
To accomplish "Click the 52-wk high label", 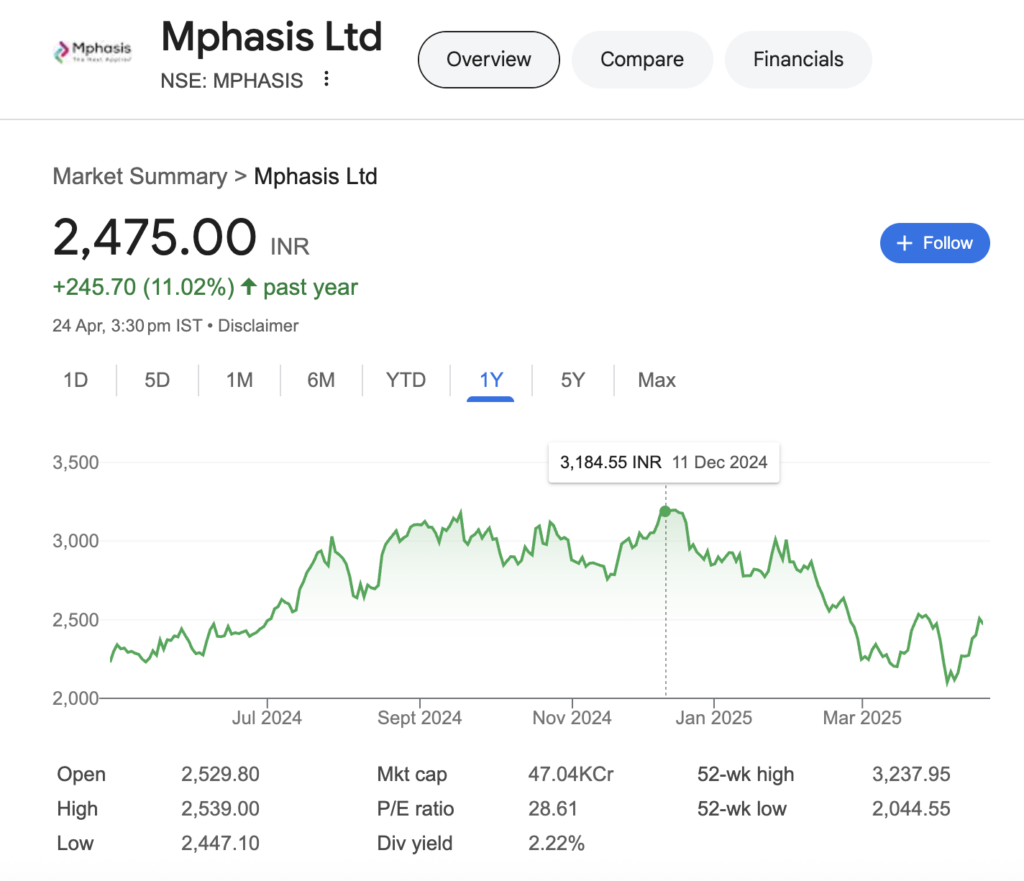I will (x=746, y=774).
